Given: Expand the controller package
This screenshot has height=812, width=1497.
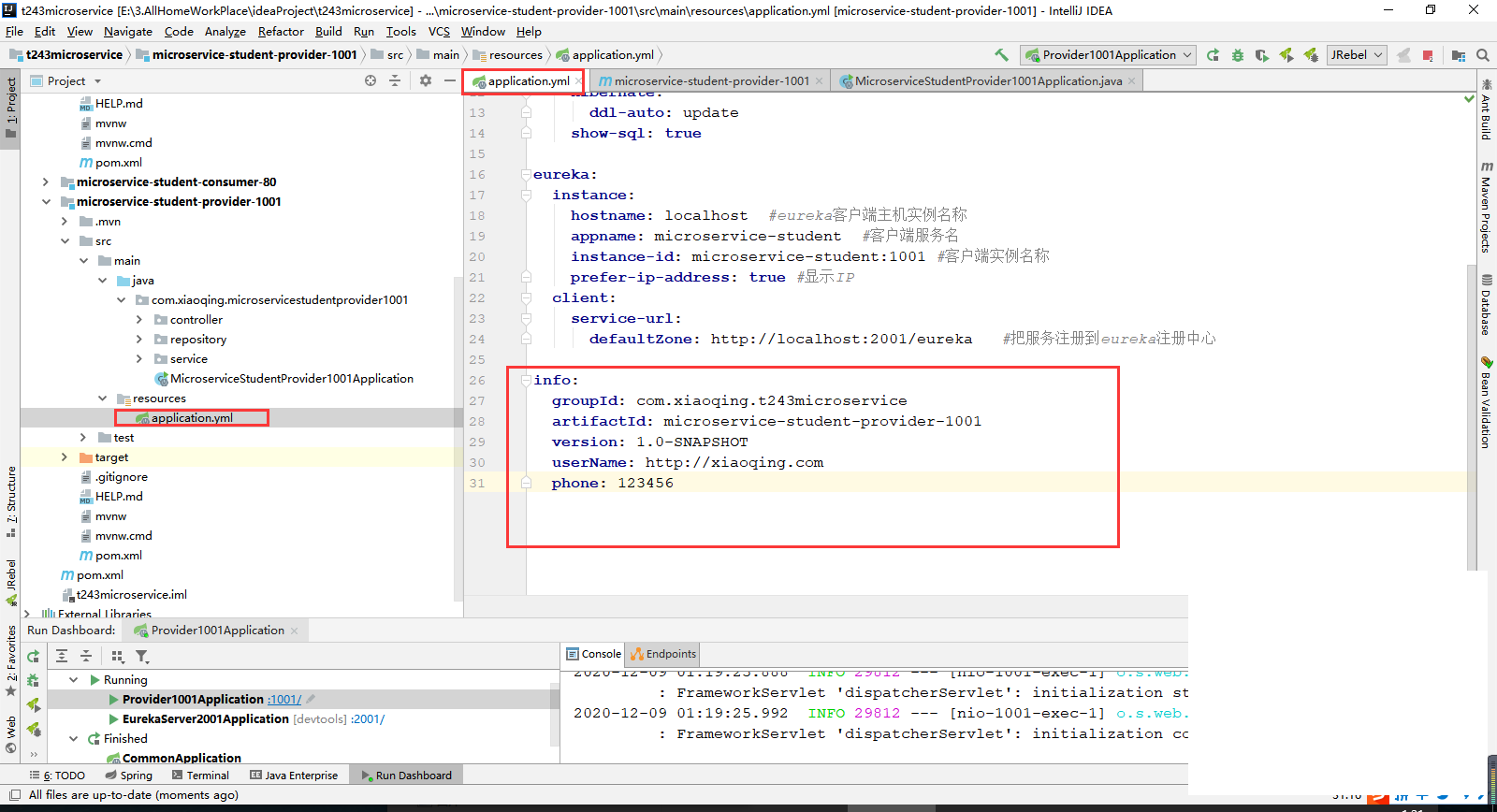Looking at the screenshot, I should (x=139, y=320).
